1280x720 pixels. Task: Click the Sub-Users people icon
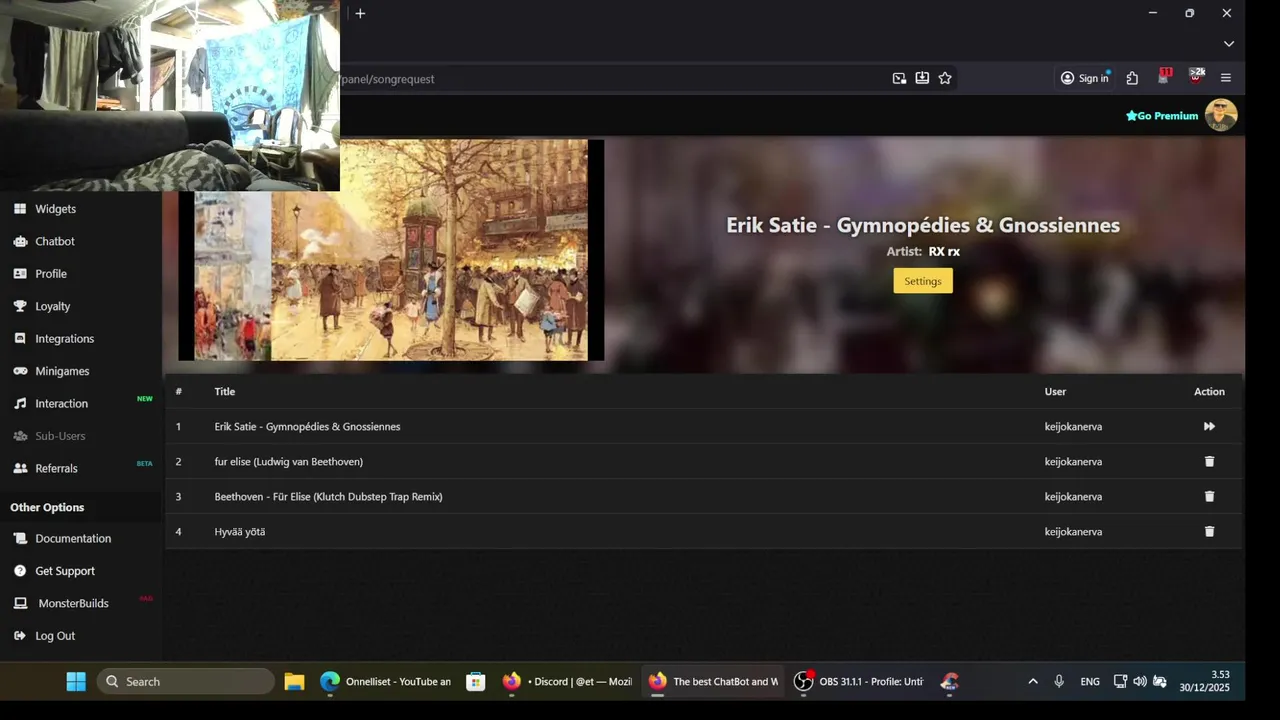click(20, 436)
